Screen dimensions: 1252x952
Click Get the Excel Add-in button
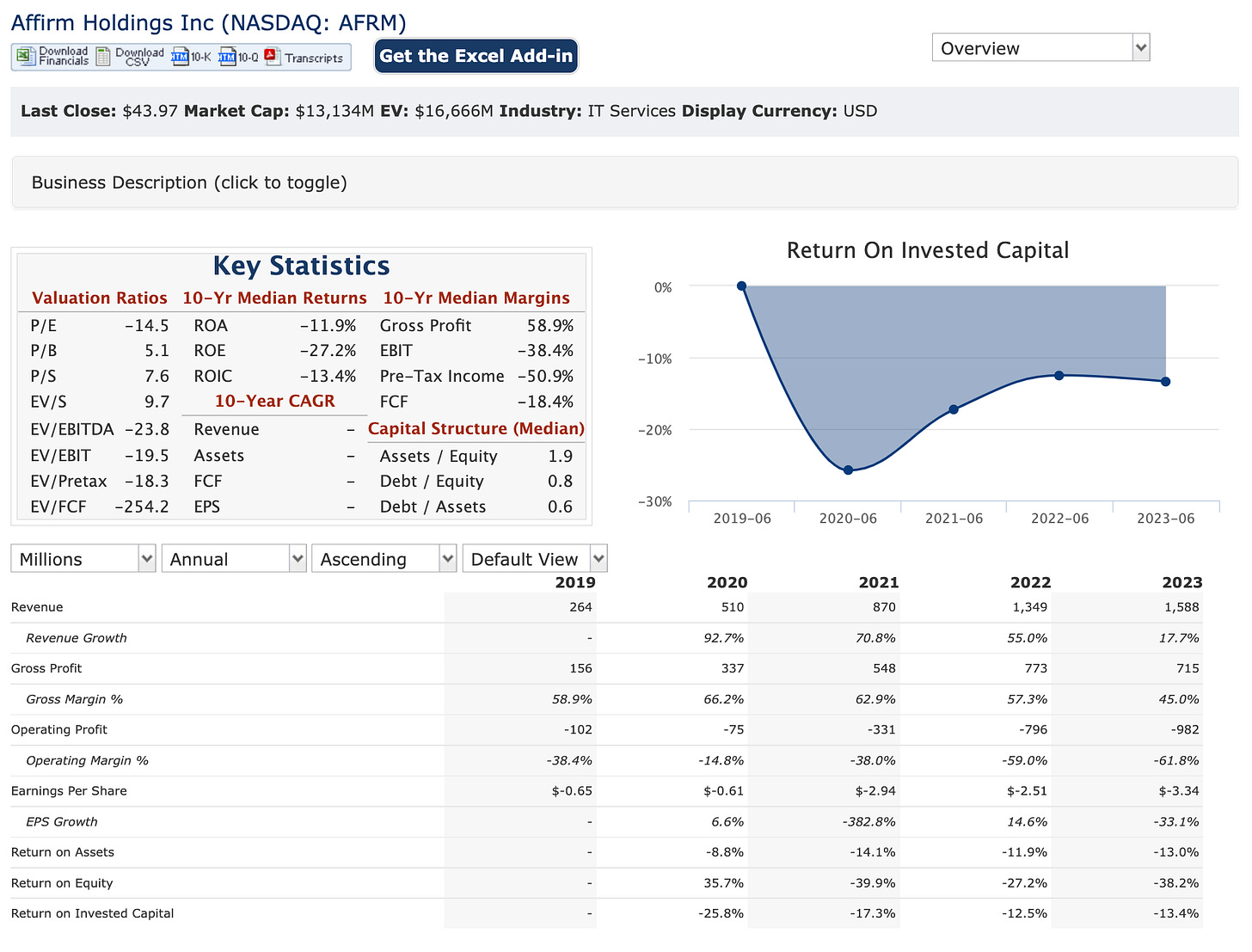tap(476, 56)
